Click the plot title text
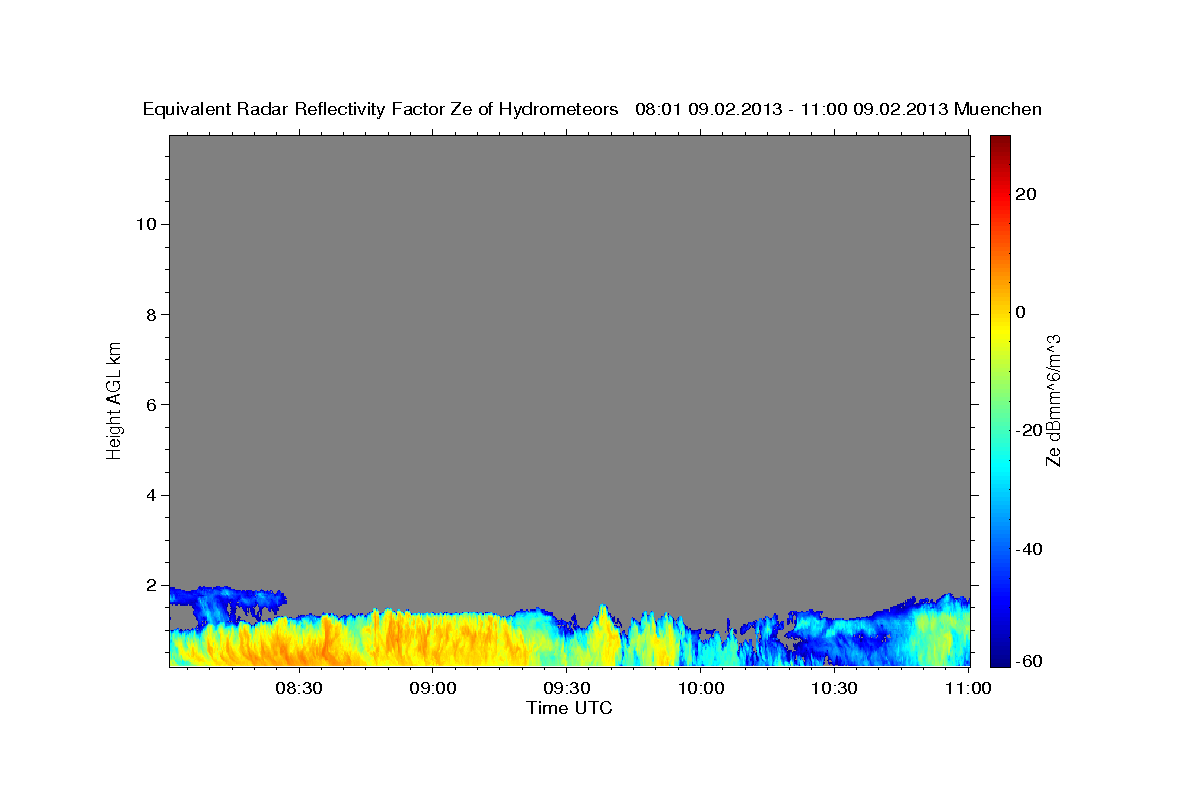1200x800 pixels. point(593,109)
